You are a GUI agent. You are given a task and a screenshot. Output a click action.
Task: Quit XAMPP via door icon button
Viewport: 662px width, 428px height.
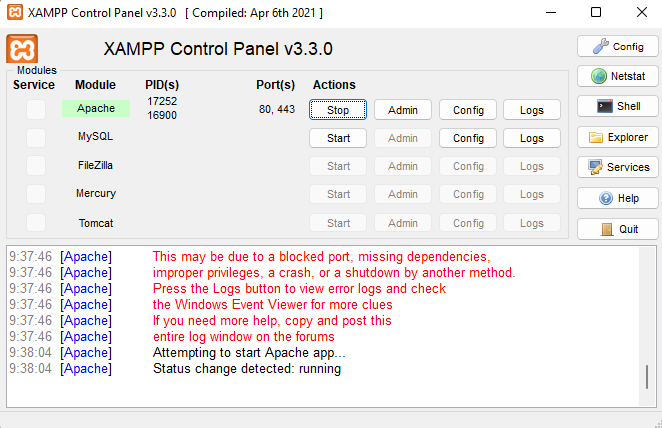tap(617, 228)
